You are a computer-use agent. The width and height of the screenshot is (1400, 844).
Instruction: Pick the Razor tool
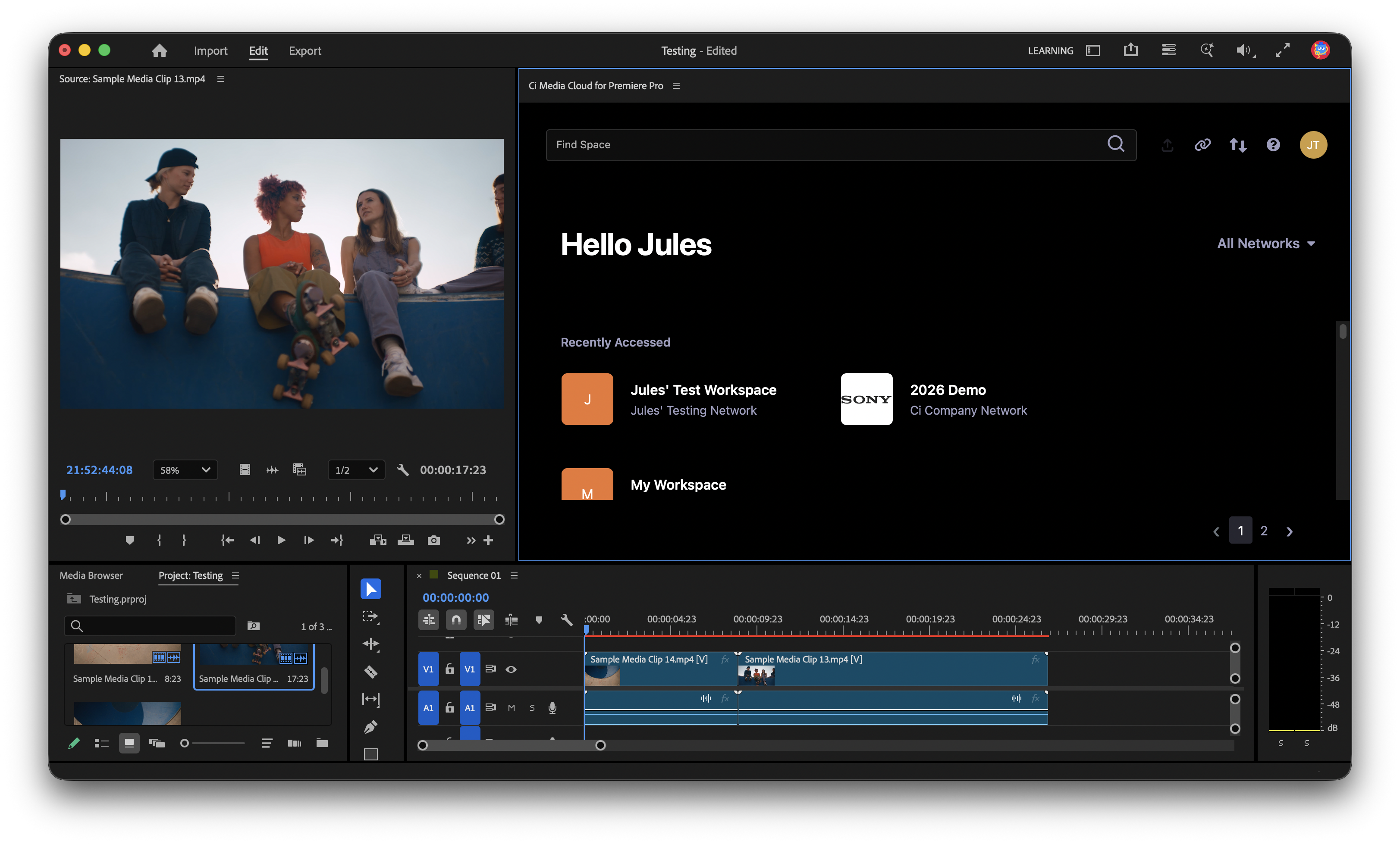click(x=370, y=672)
